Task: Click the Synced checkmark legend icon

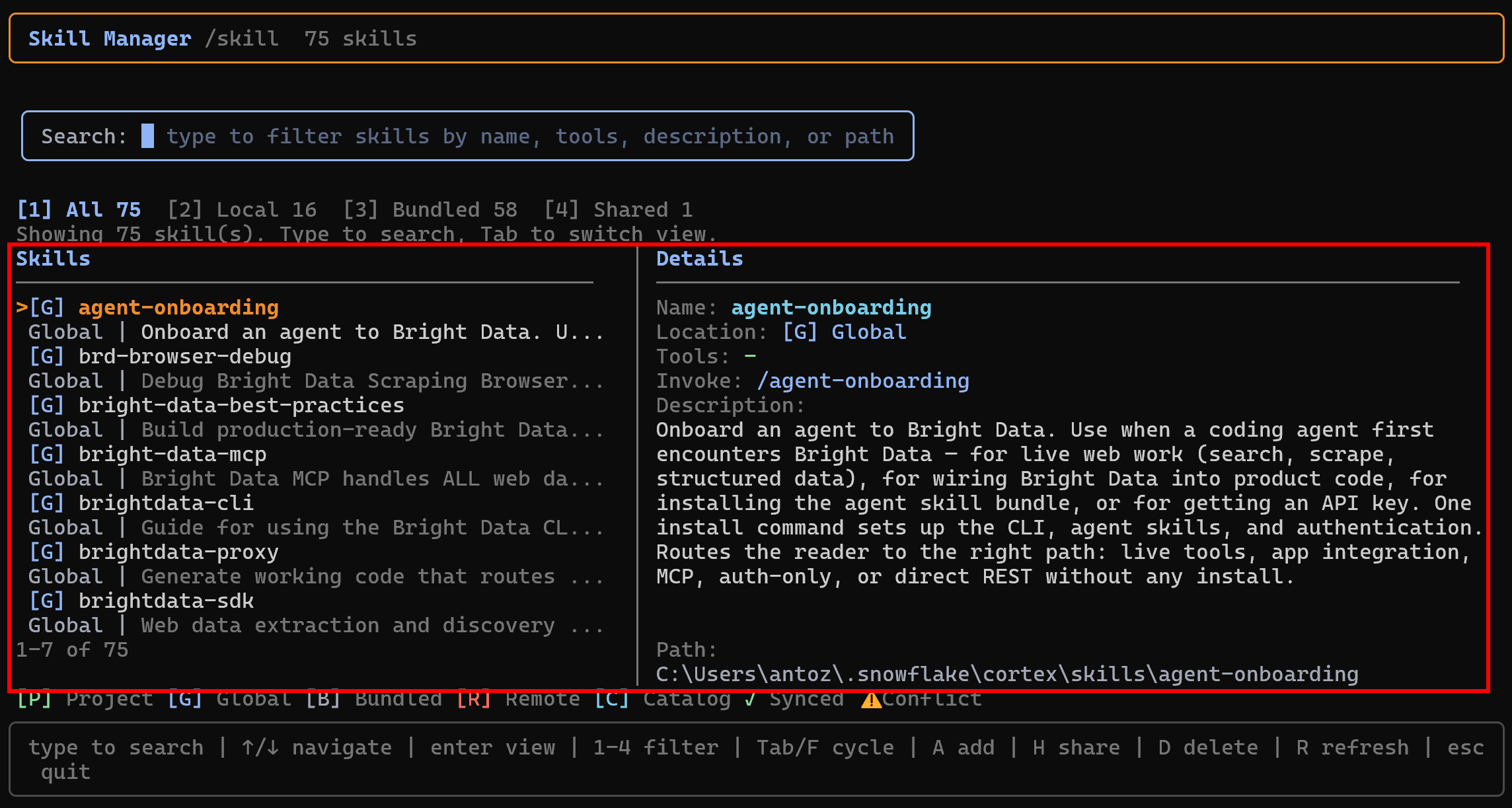Action: pyautogui.click(x=750, y=699)
